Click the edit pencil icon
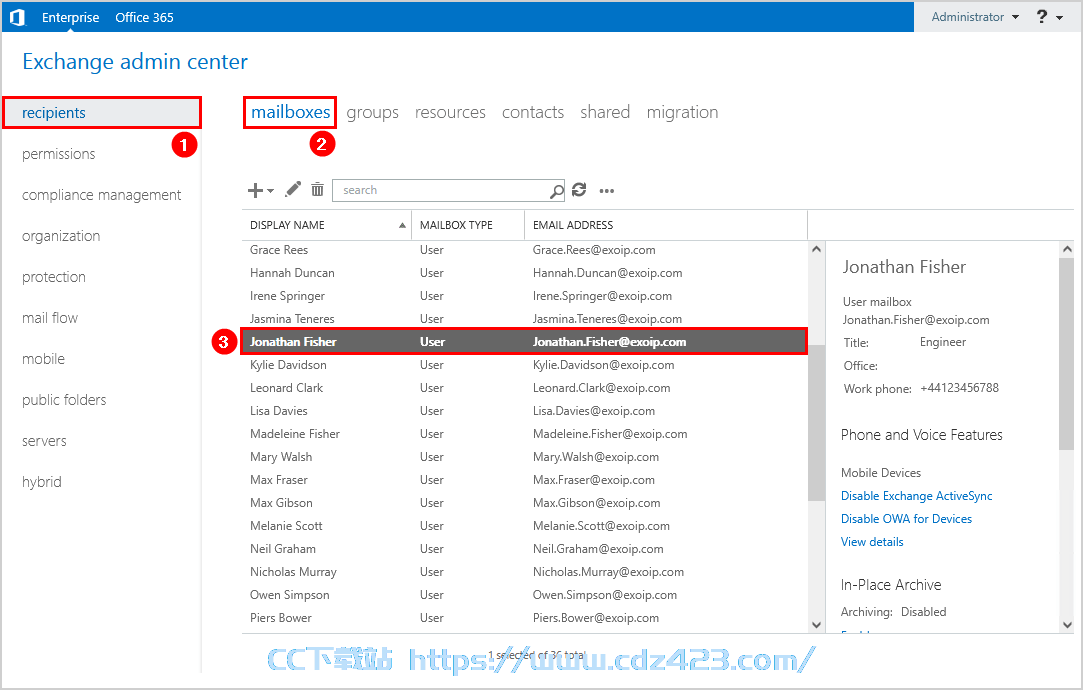 [293, 189]
